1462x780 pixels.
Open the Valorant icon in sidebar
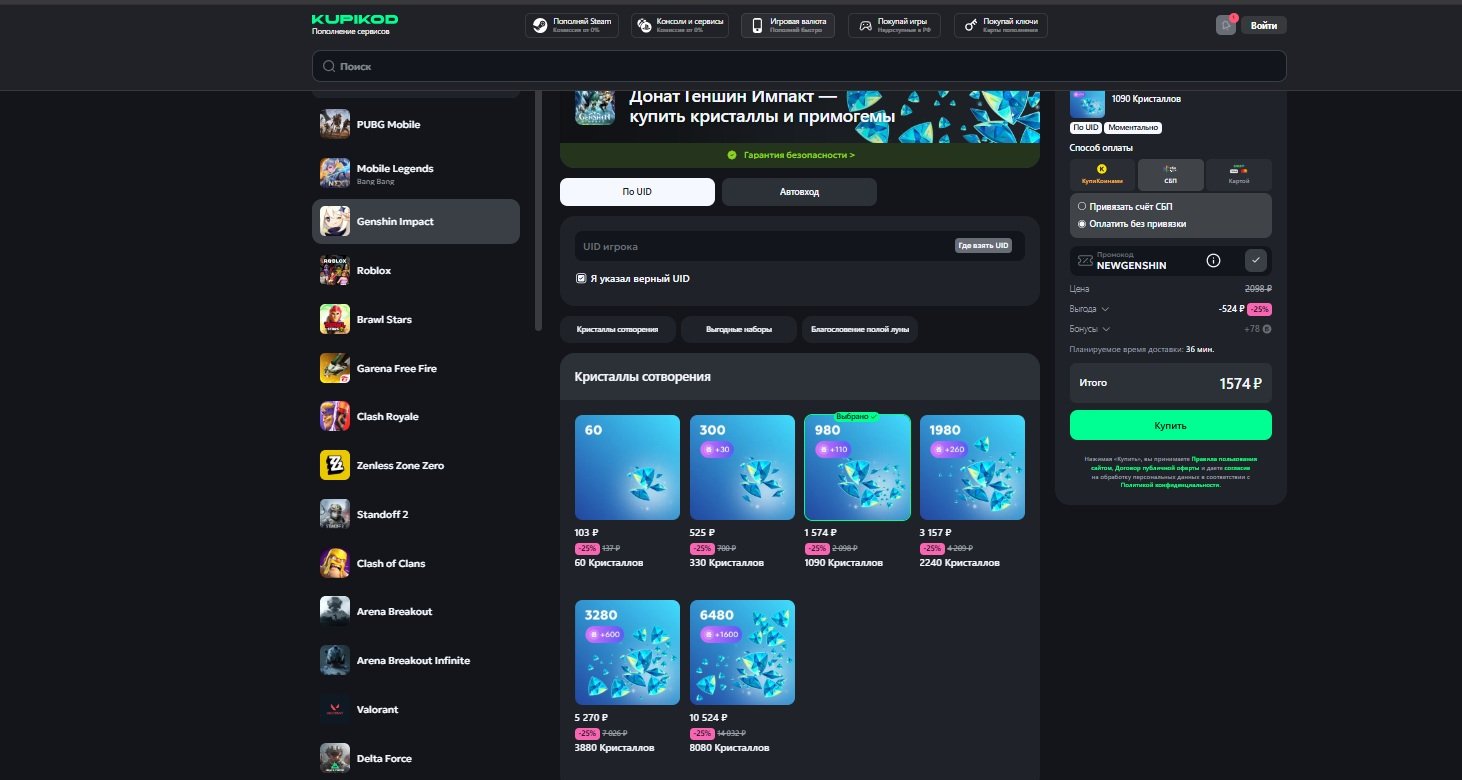[x=335, y=709]
